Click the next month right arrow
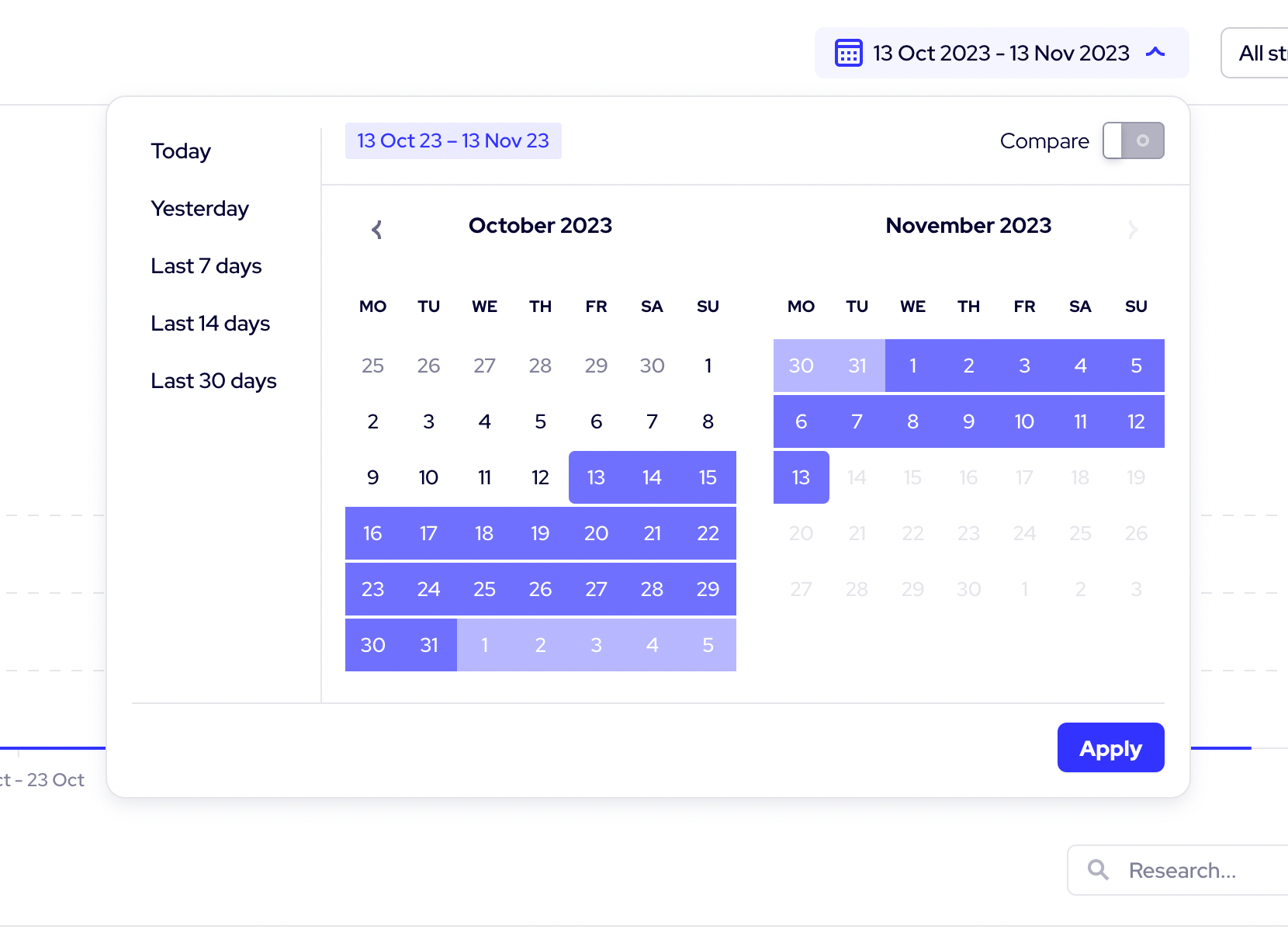 click(x=1133, y=229)
